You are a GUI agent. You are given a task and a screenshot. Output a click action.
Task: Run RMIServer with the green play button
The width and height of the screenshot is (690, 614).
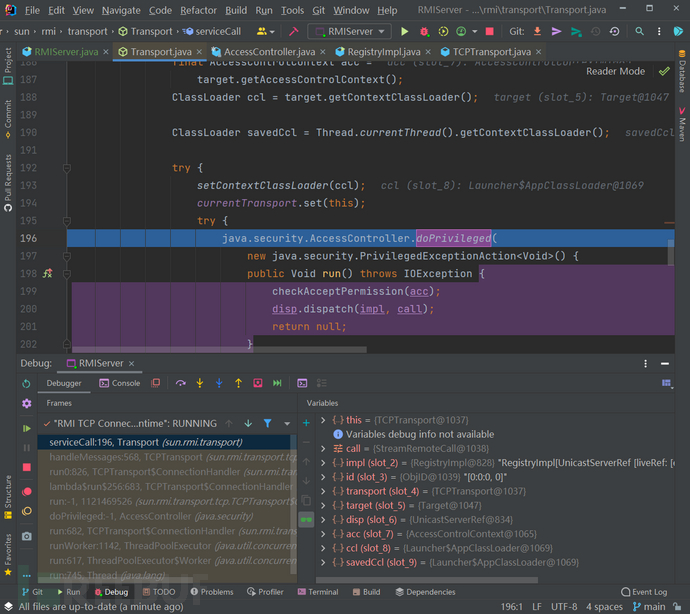tap(404, 31)
